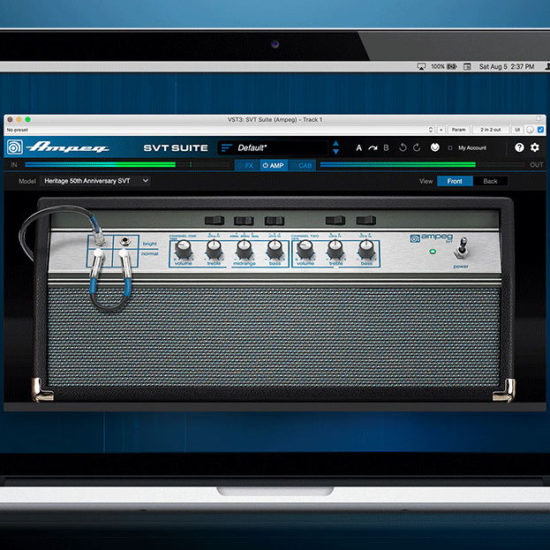Click the channel one treble knob
This screenshot has width=550, height=550.
[x=214, y=249]
